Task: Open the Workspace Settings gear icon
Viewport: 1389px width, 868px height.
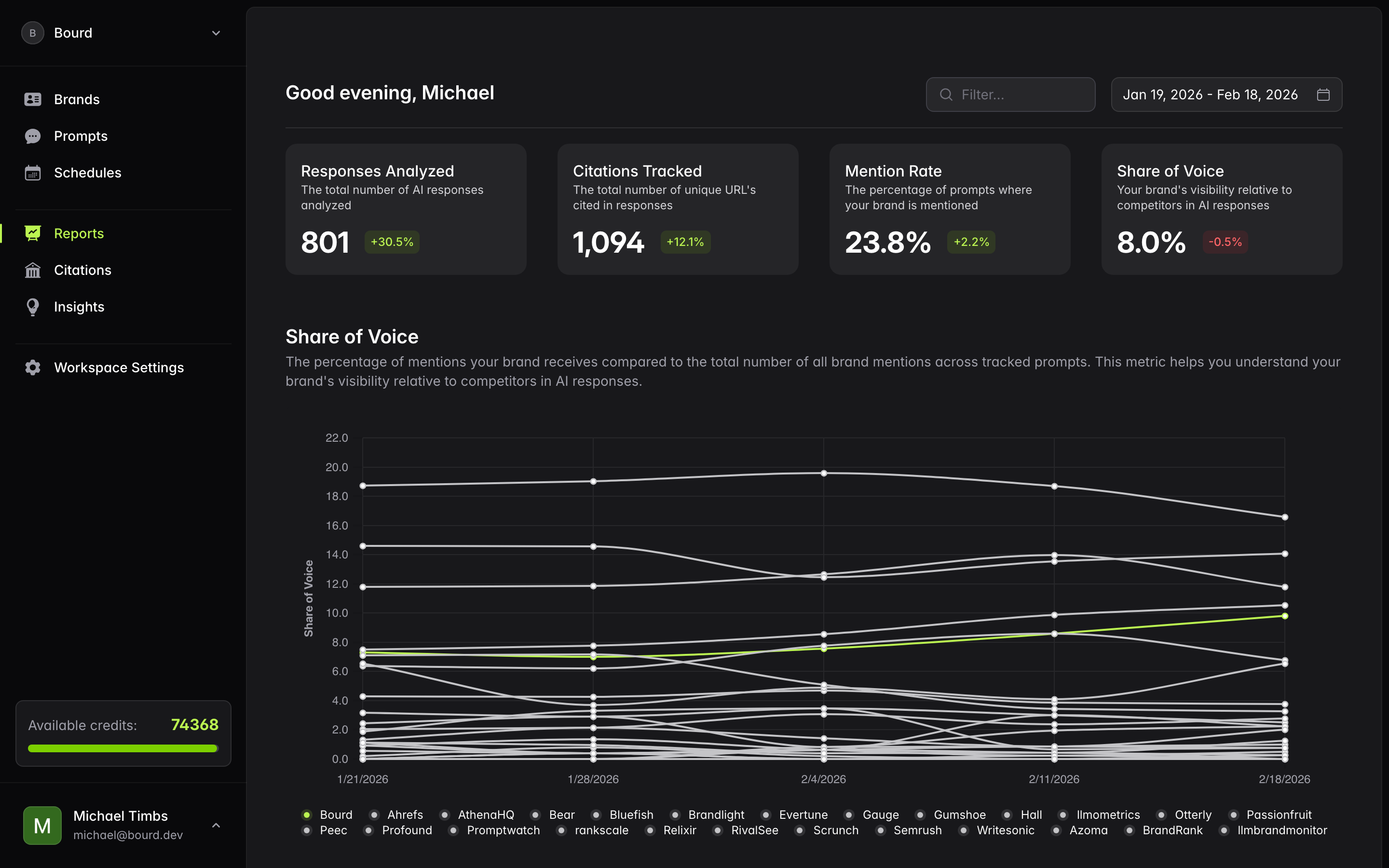Action: point(33,367)
